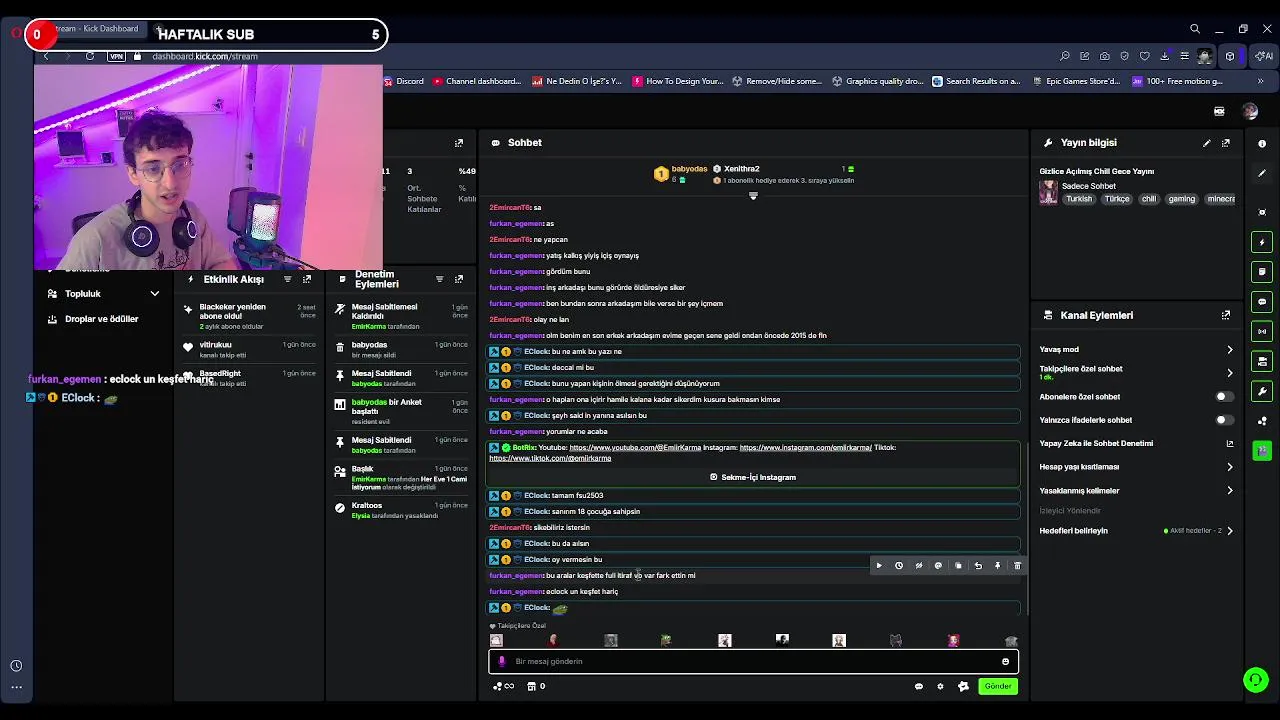Send the message with Gönder button

(998, 686)
